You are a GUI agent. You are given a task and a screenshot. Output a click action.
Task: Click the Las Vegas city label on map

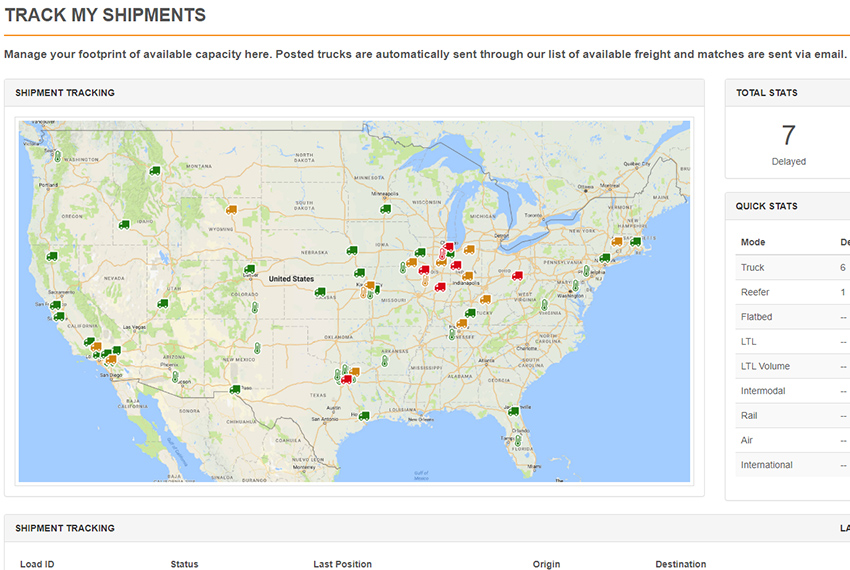[134, 328]
